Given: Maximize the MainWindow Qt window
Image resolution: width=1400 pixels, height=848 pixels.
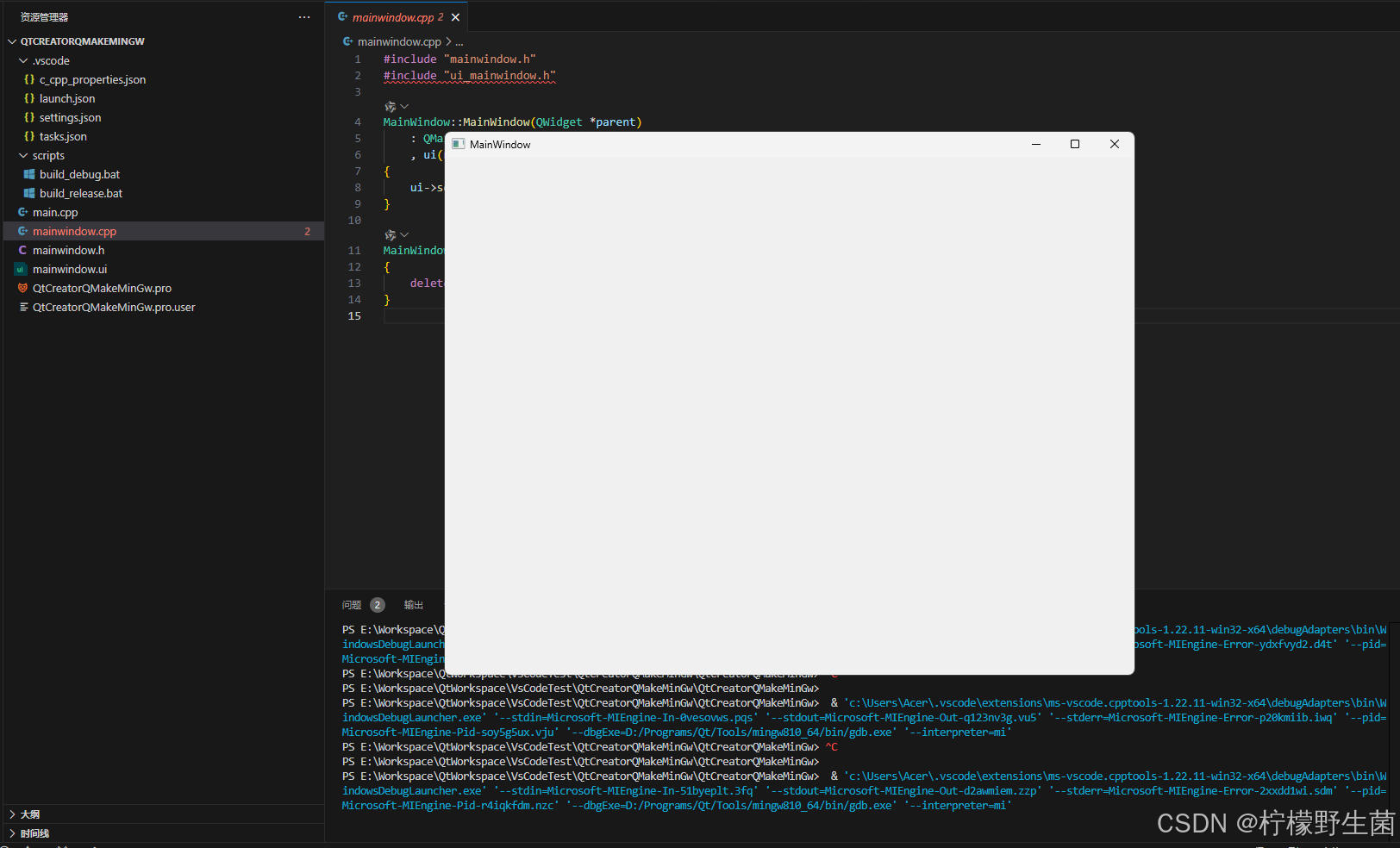Looking at the screenshot, I should [x=1075, y=144].
